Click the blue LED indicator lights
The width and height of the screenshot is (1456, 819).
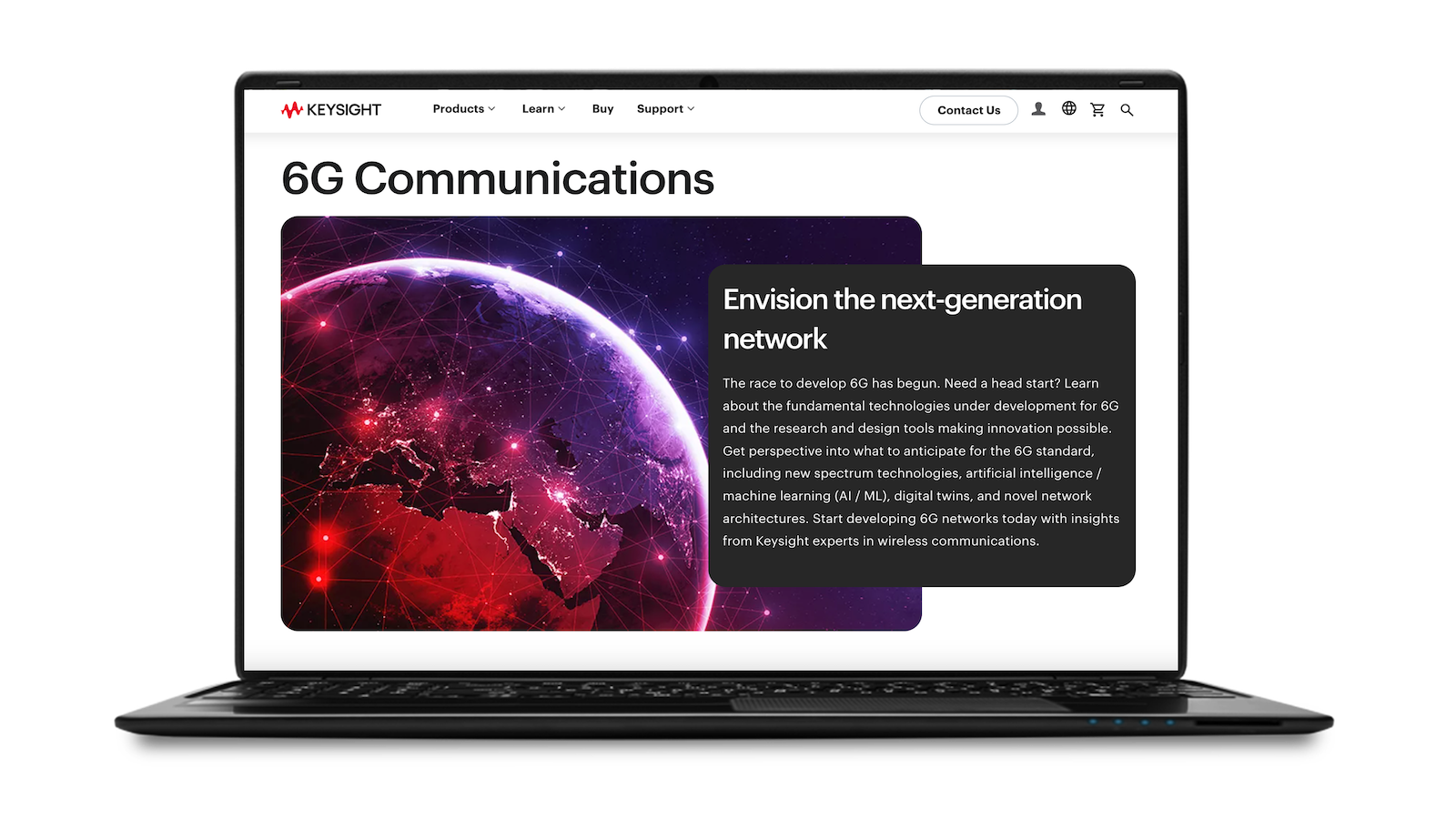coord(1131,723)
